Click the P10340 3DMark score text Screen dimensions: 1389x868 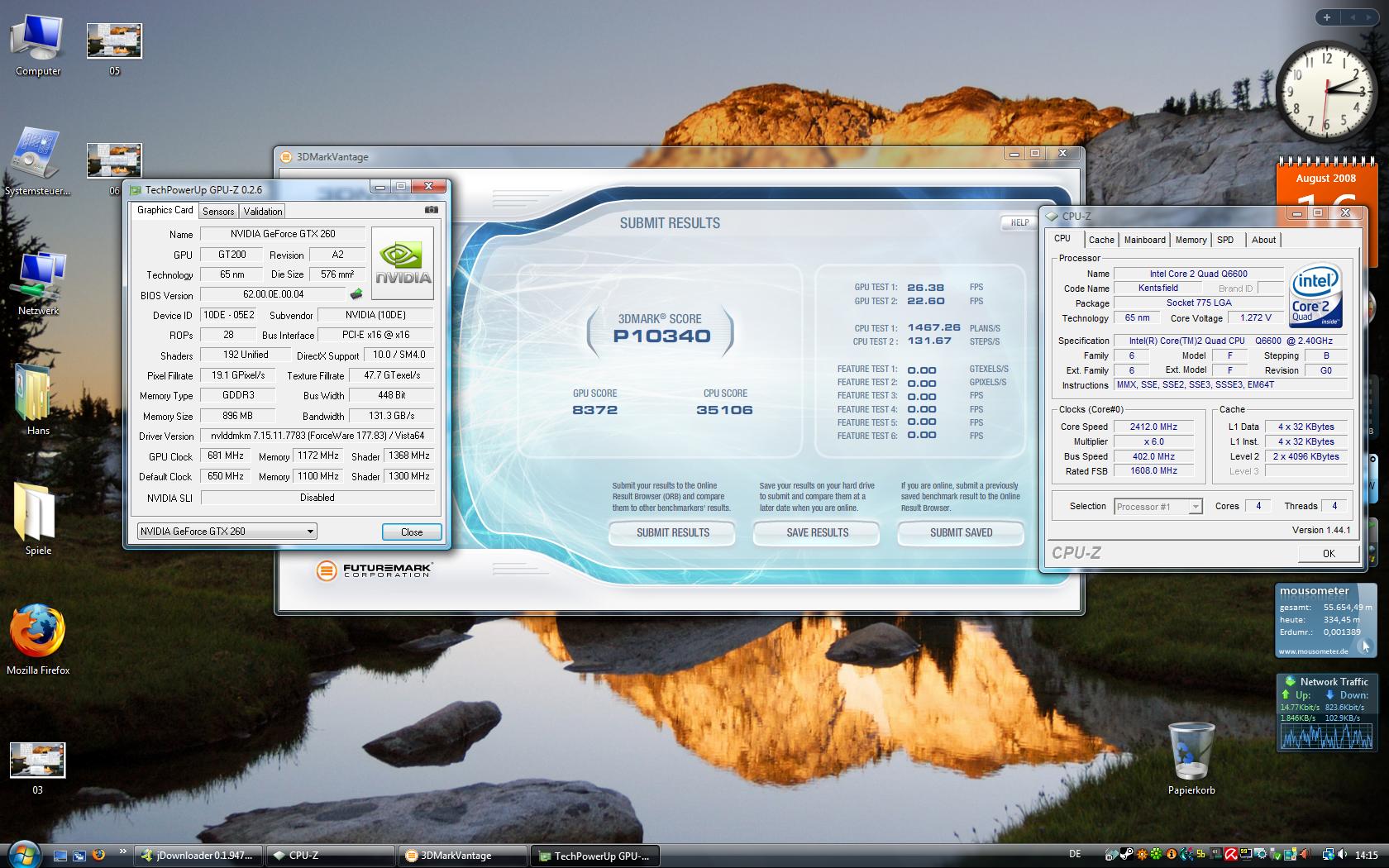(661, 336)
